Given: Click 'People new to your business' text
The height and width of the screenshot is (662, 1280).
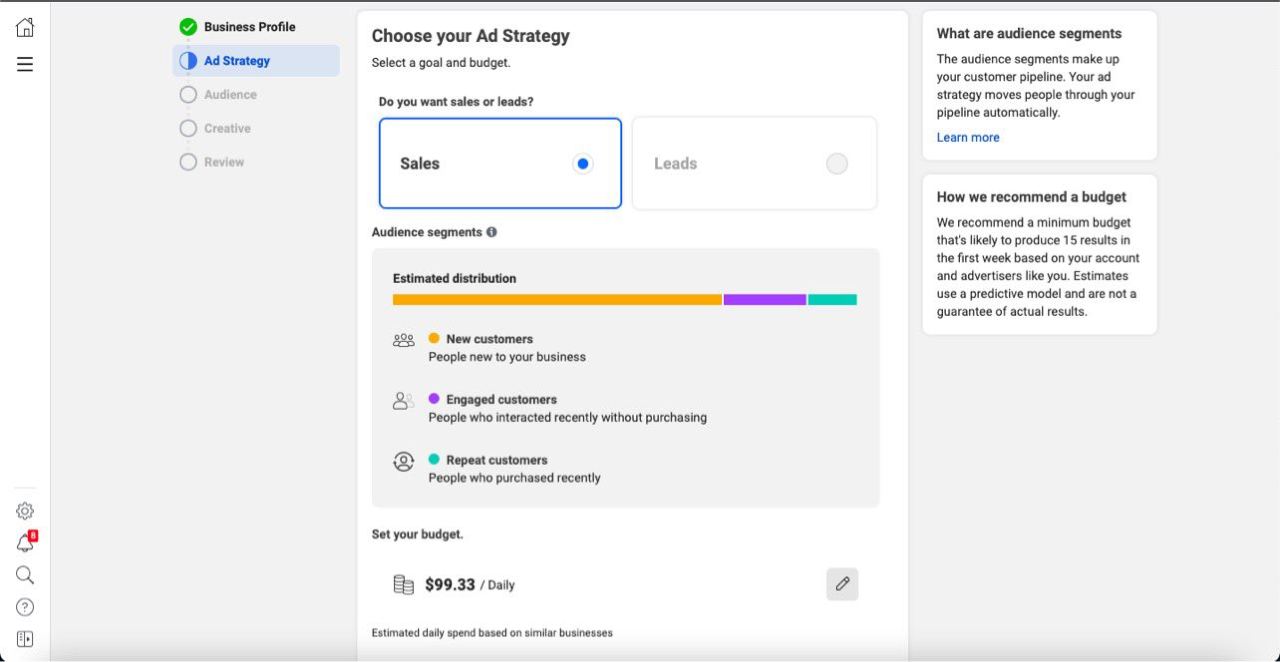Looking at the screenshot, I should click(x=507, y=357).
